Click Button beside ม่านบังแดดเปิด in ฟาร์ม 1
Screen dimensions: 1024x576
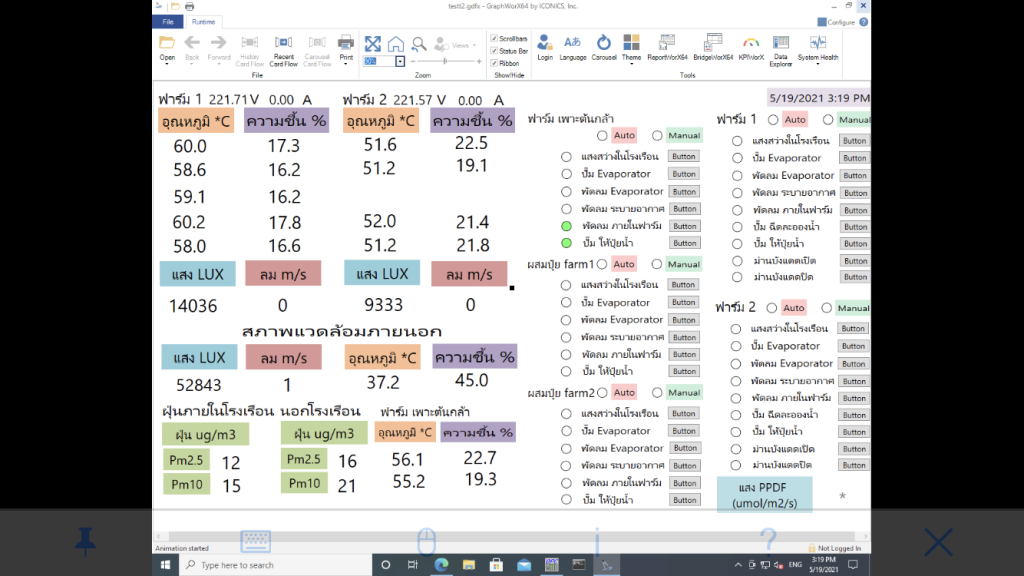(x=855, y=261)
